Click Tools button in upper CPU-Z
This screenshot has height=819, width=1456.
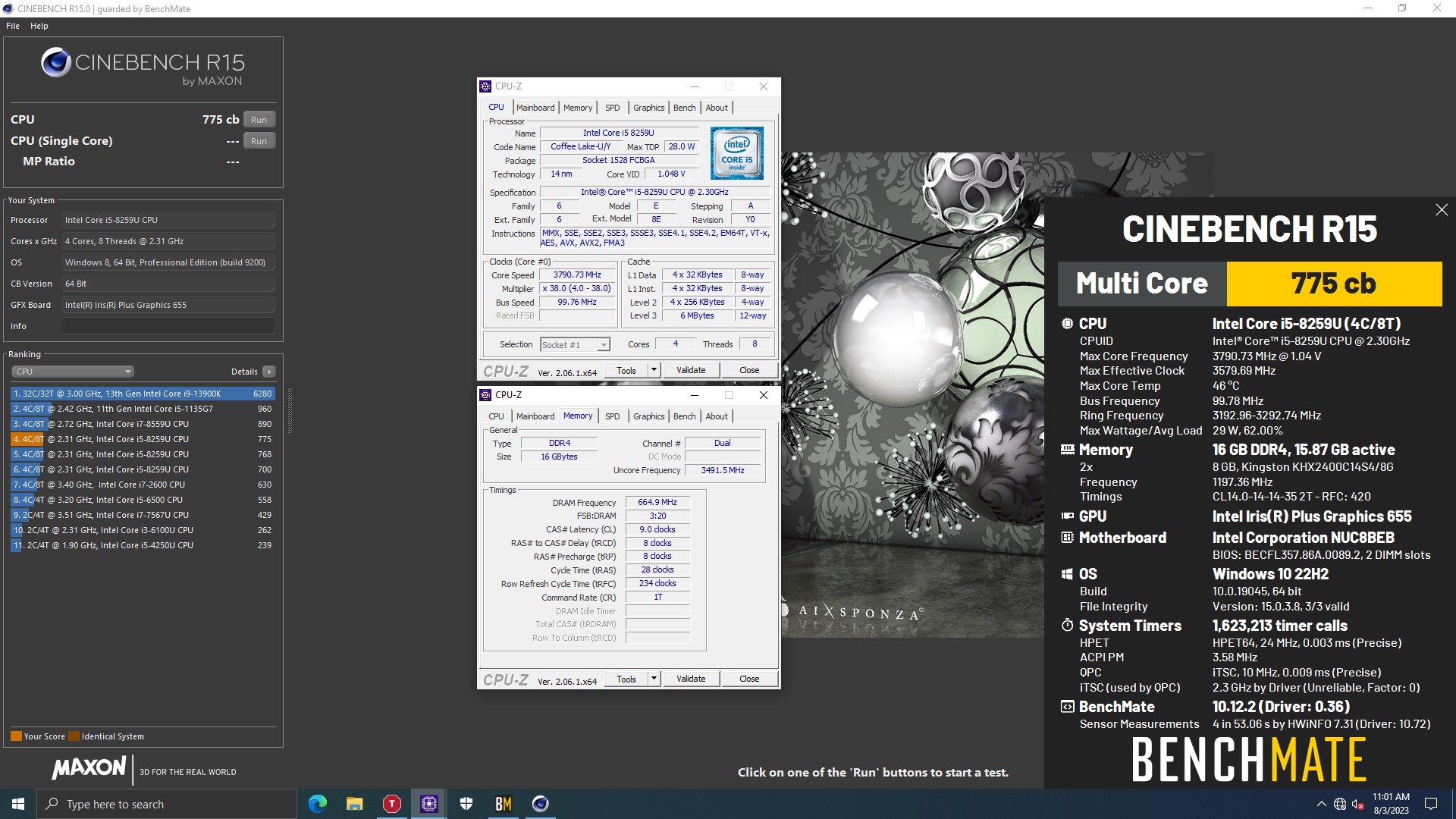(x=626, y=370)
